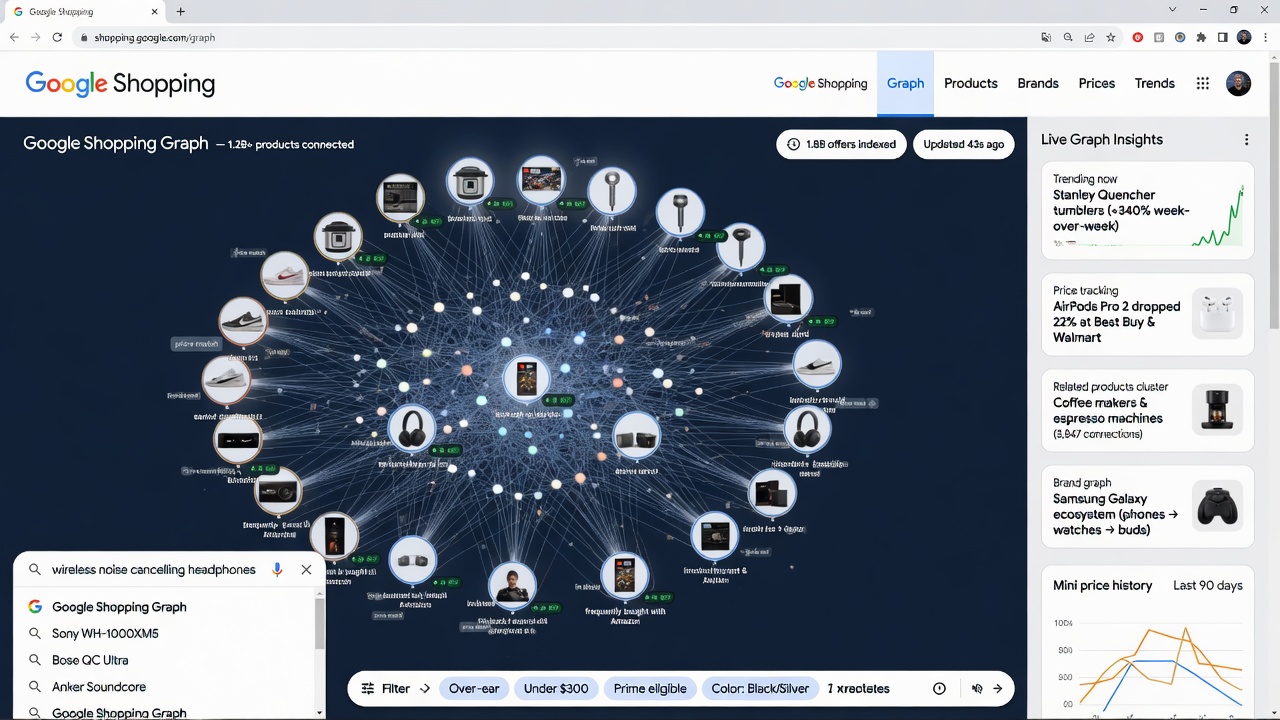Viewport: 1280px width, 720px height.
Task: Choose the Bose QC Ultra suggestion
Action: [90, 660]
